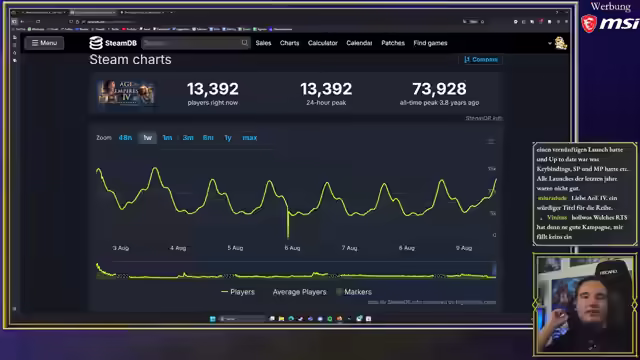640x360 pixels.
Task: Click the search magnifier icon
Action: pyautogui.click(x=244, y=43)
